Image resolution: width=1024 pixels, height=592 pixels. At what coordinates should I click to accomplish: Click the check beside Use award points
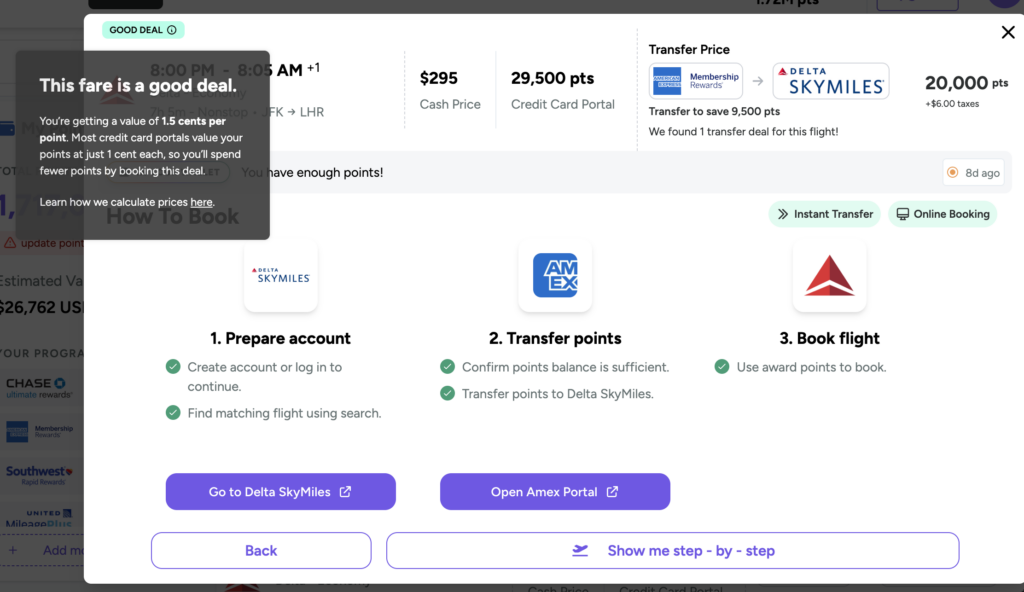point(722,367)
